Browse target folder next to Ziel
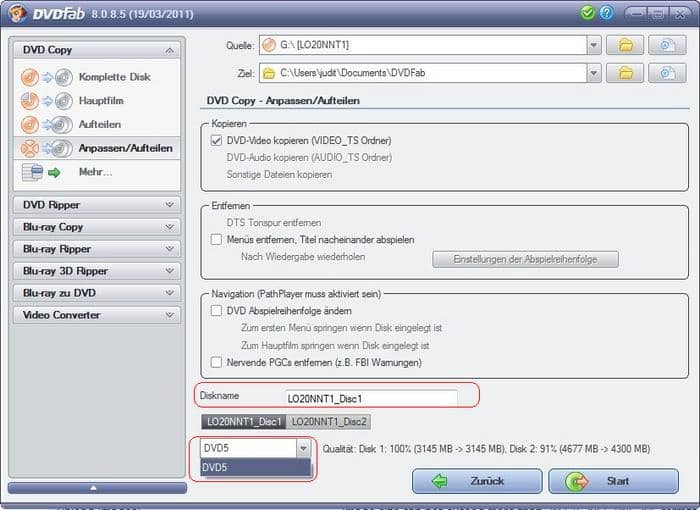This screenshot has height=510, width=700. (625, 73)
